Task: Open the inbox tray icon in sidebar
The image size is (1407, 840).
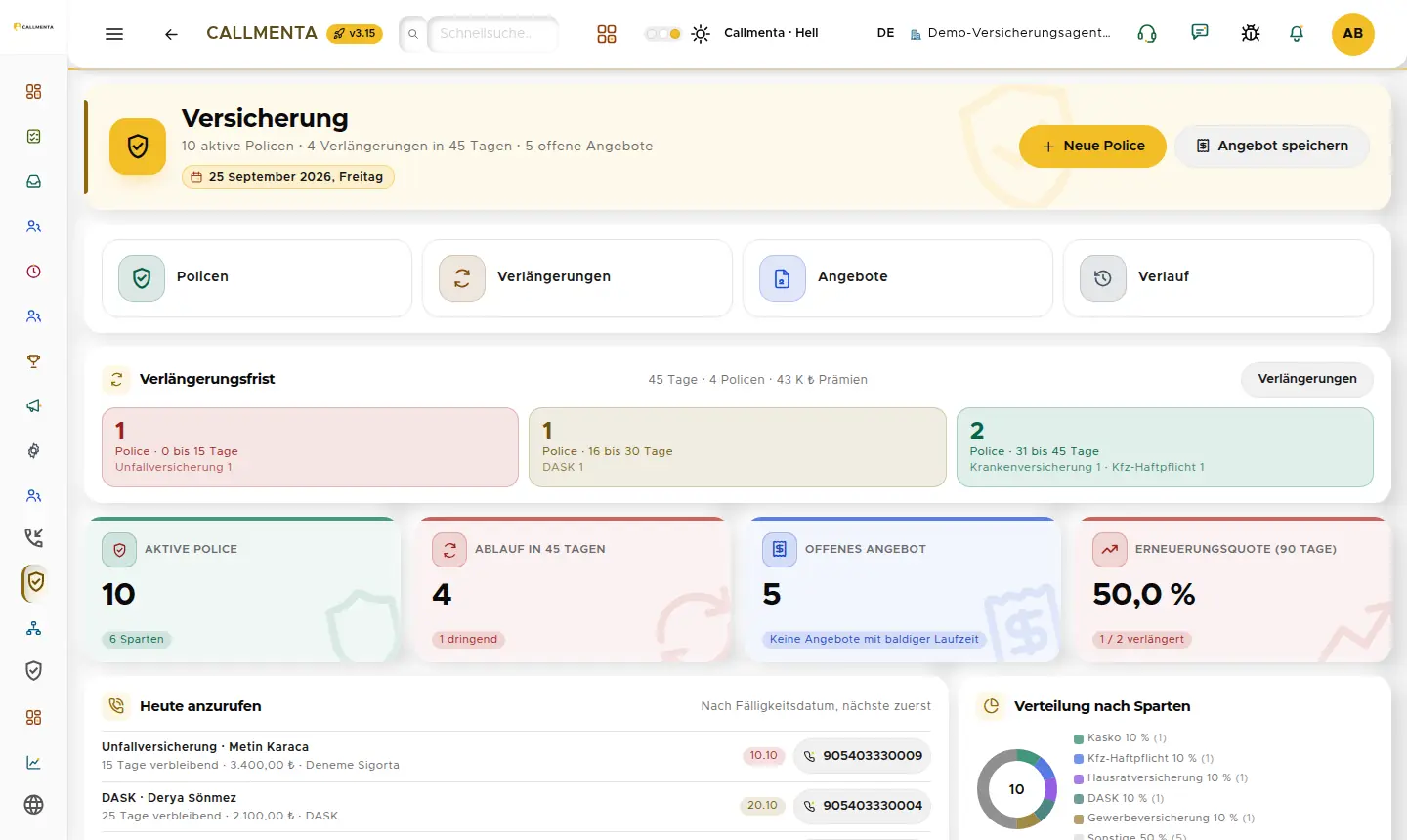Action: 34,182
